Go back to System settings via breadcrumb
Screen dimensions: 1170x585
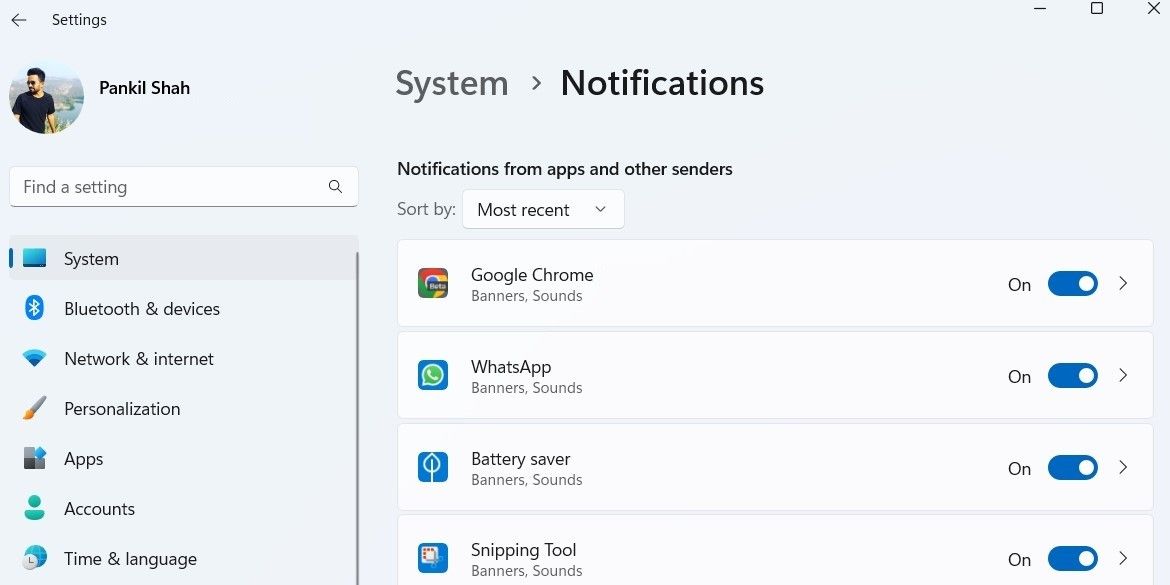click(x=451, y=84)
